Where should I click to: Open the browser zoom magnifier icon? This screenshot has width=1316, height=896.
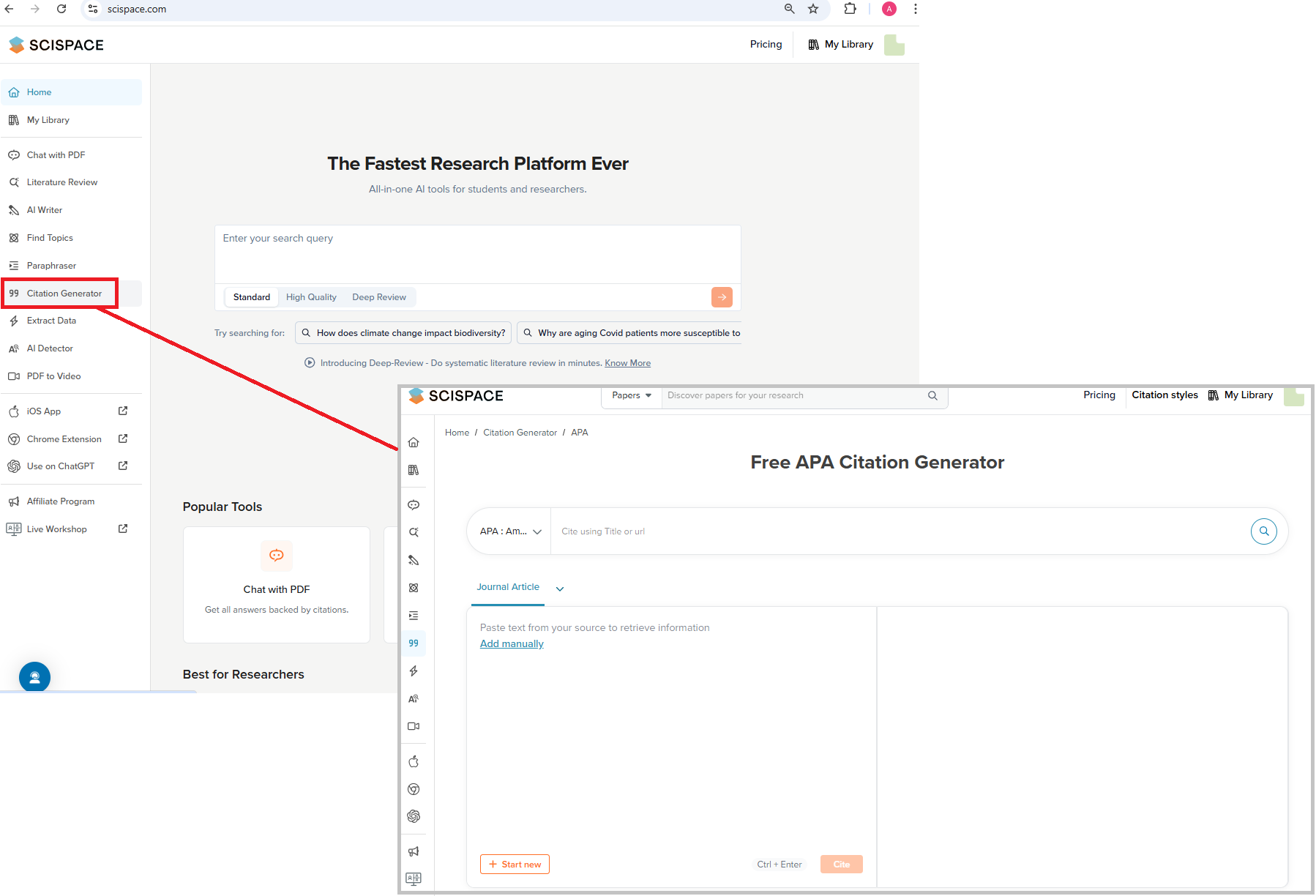tap(789, 9)
